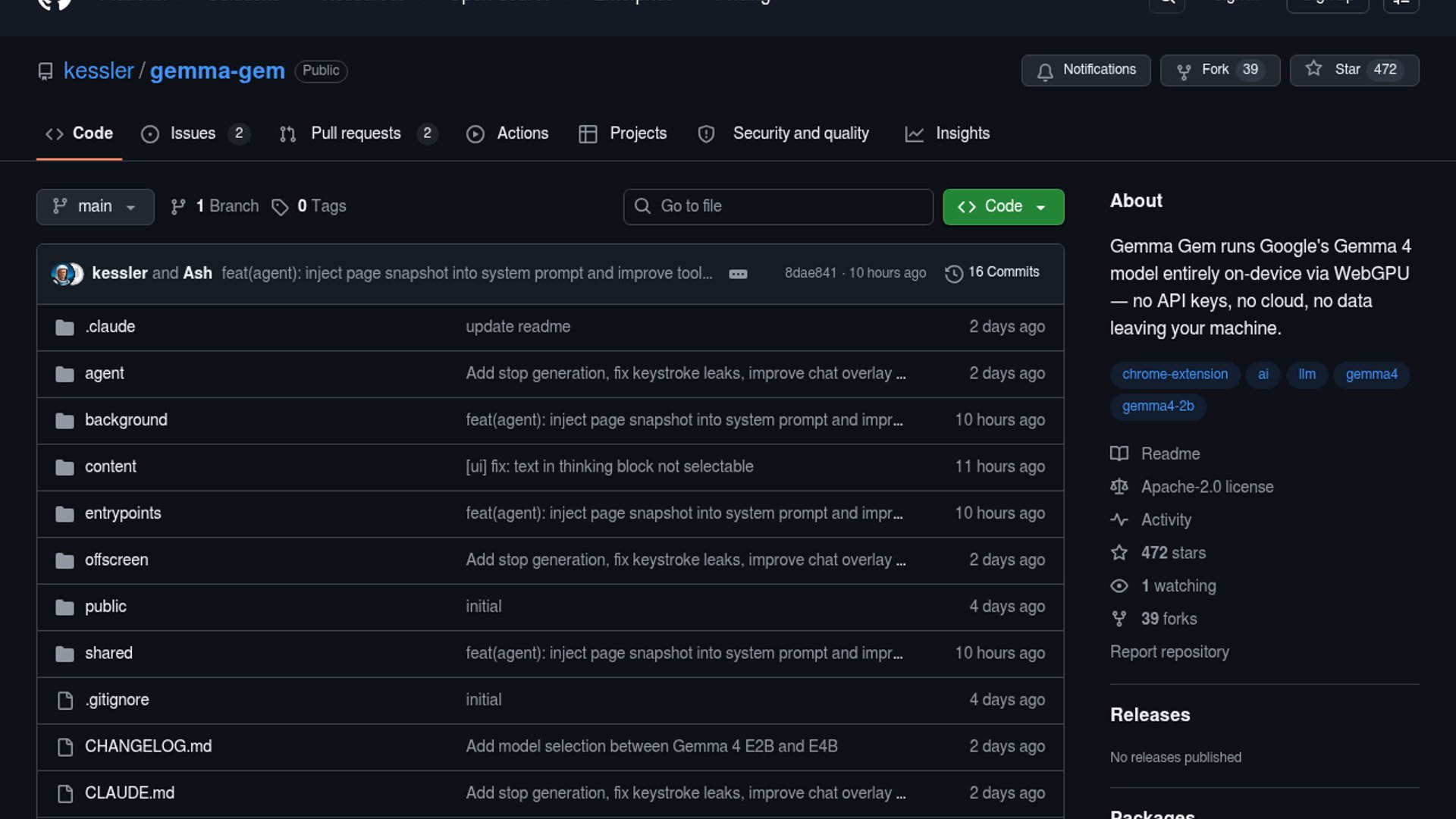
Task: Click the tag icon next to 0 Tags
Action: coord(280,207)
